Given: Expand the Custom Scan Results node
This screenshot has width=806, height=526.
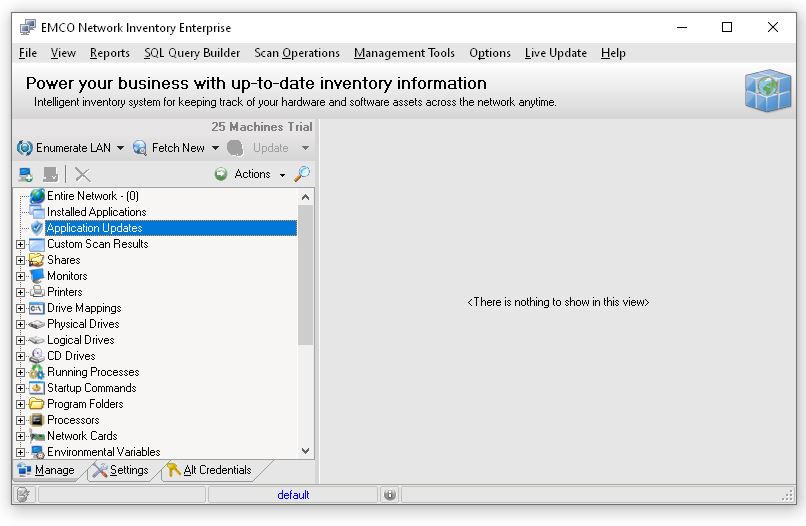Looking at the screenshot, I should (20, 244).
